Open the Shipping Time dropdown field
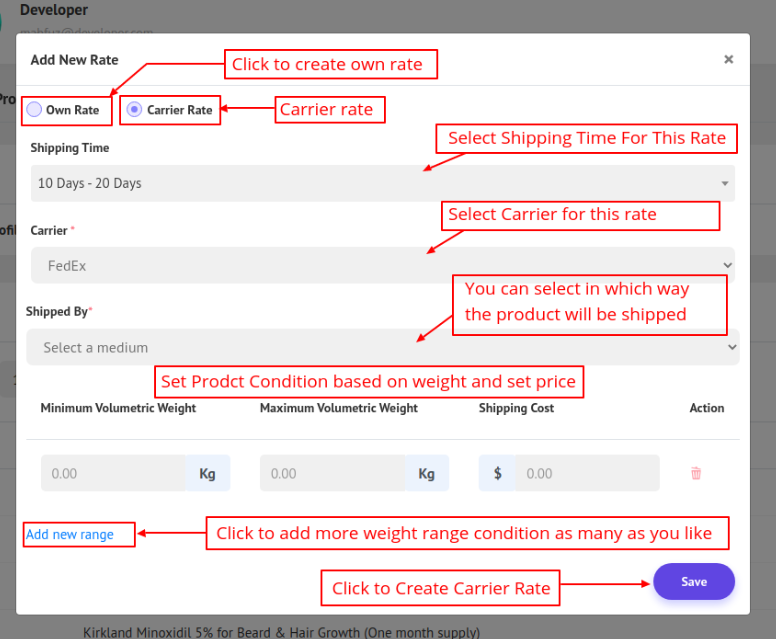Viewport: 776px width, 639px height. [380, 184]
